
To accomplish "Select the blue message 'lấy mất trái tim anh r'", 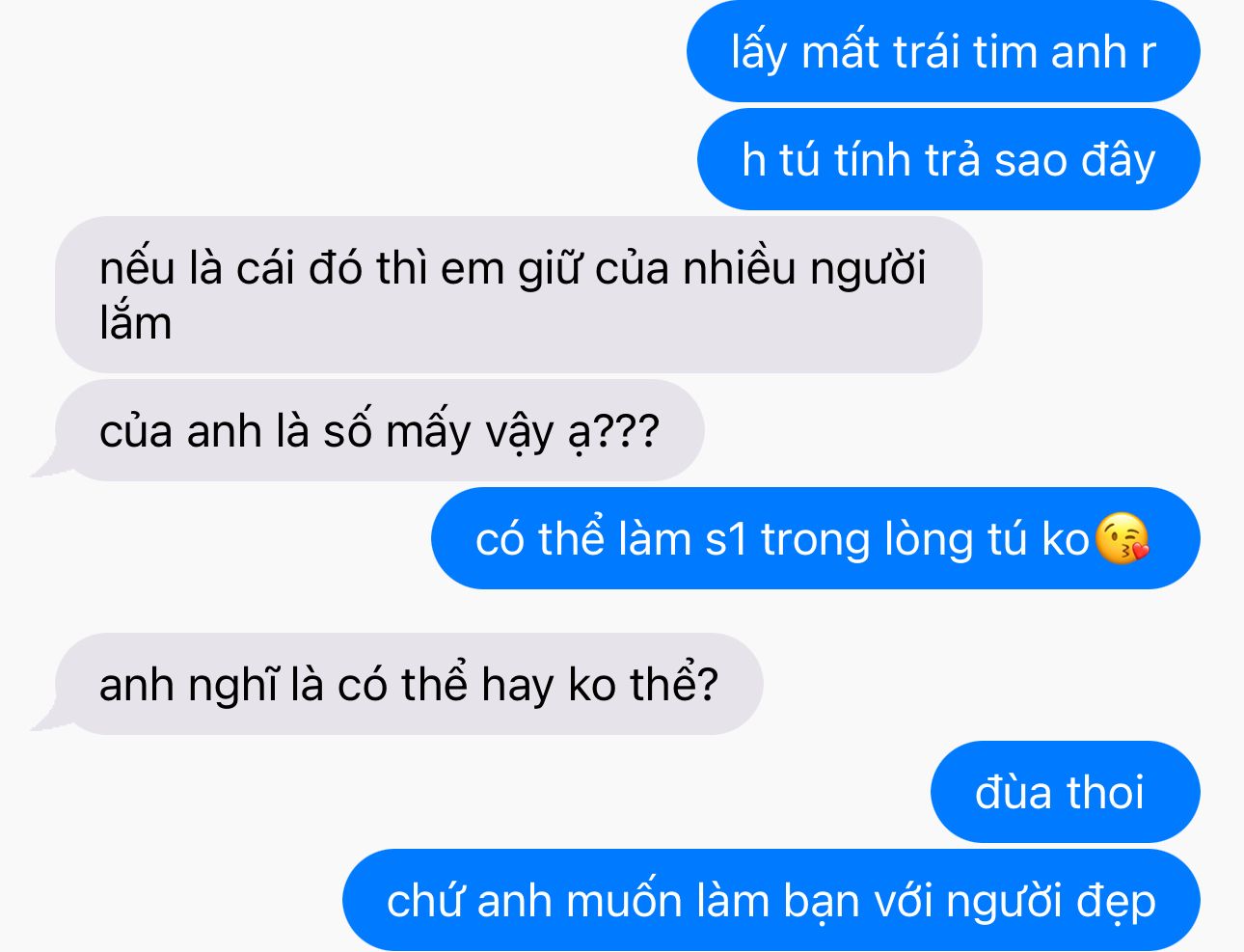I will pyautogui.click(x=943, y=52).
